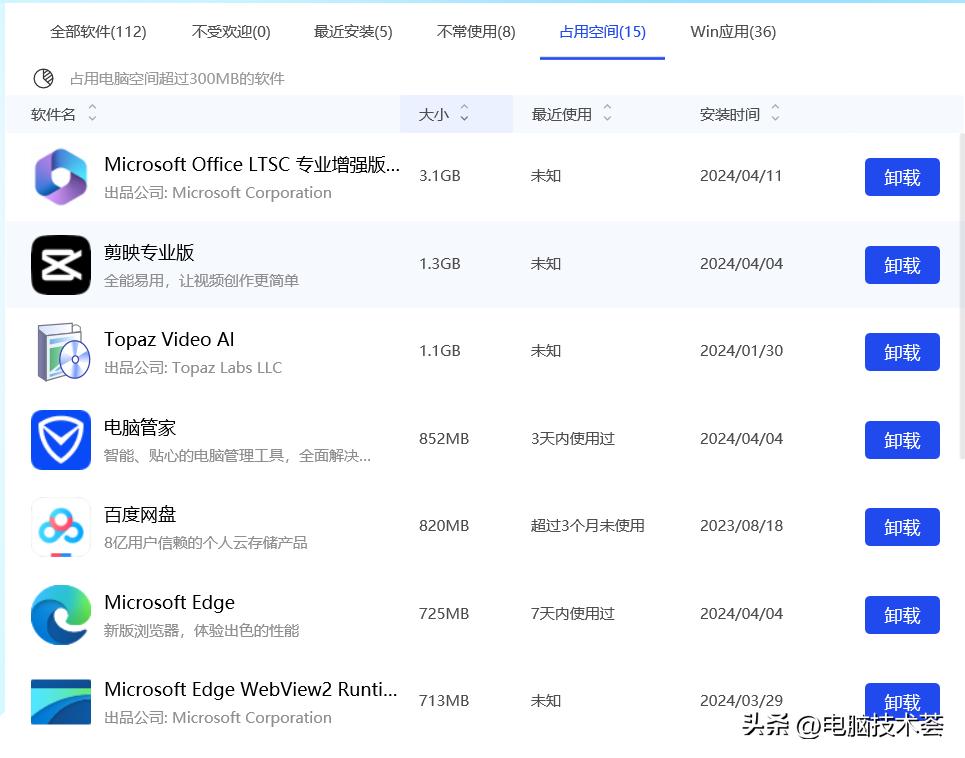The width and height of the screenshot is (965, 758).
Task: Select the 电脑管家 name text
Action: click(x=140, y=427)
